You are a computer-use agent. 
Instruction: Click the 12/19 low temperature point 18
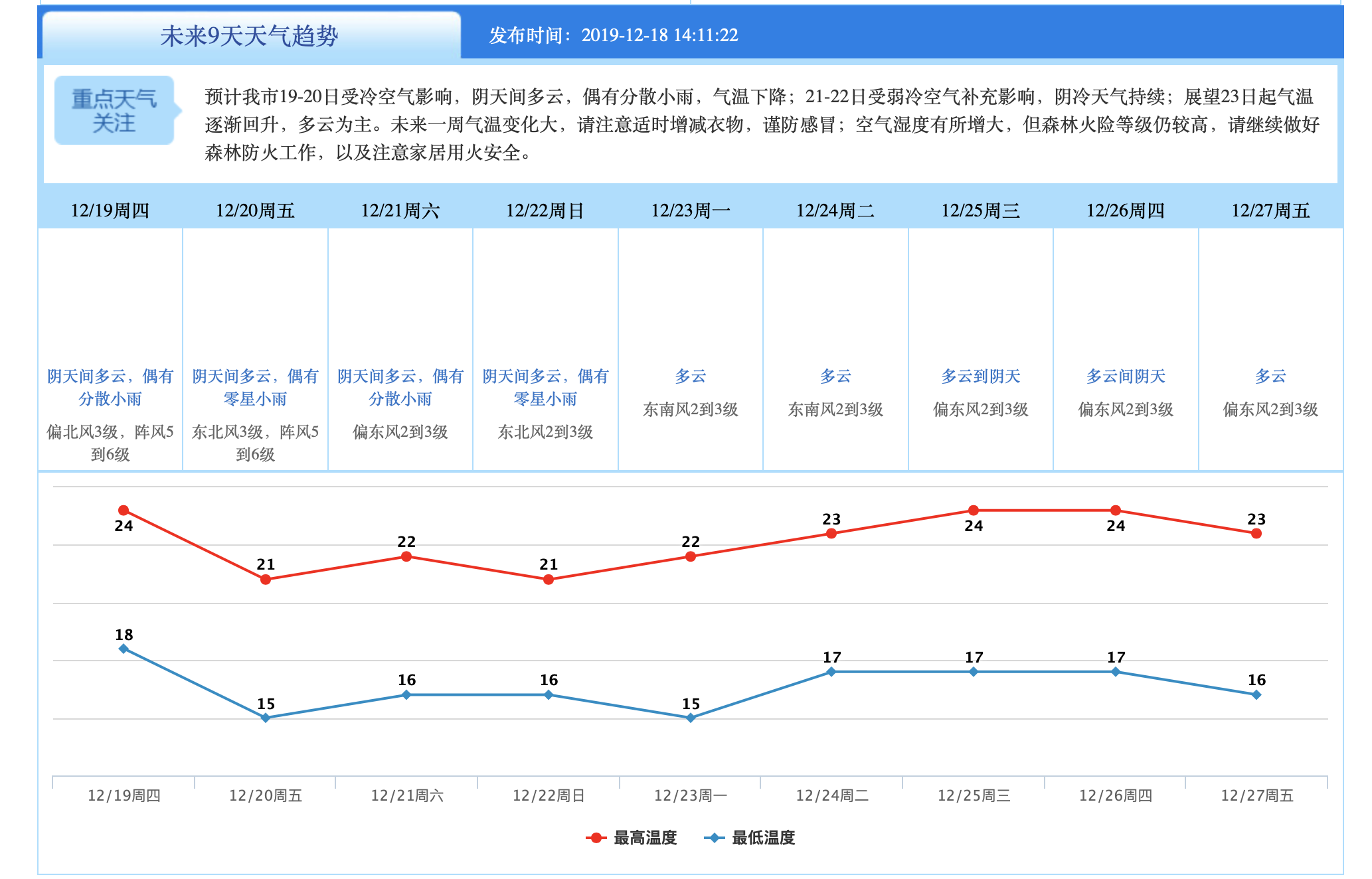point(124,649)
